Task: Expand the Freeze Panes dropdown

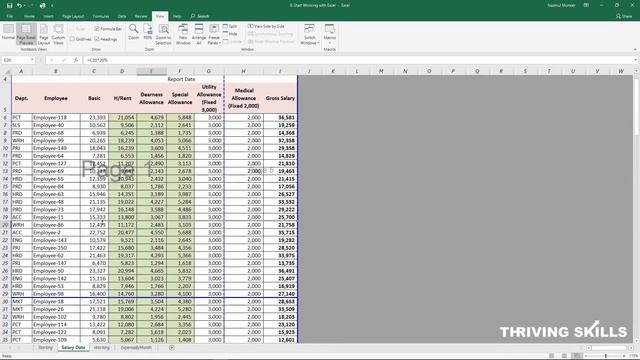Action: point(214,34)
